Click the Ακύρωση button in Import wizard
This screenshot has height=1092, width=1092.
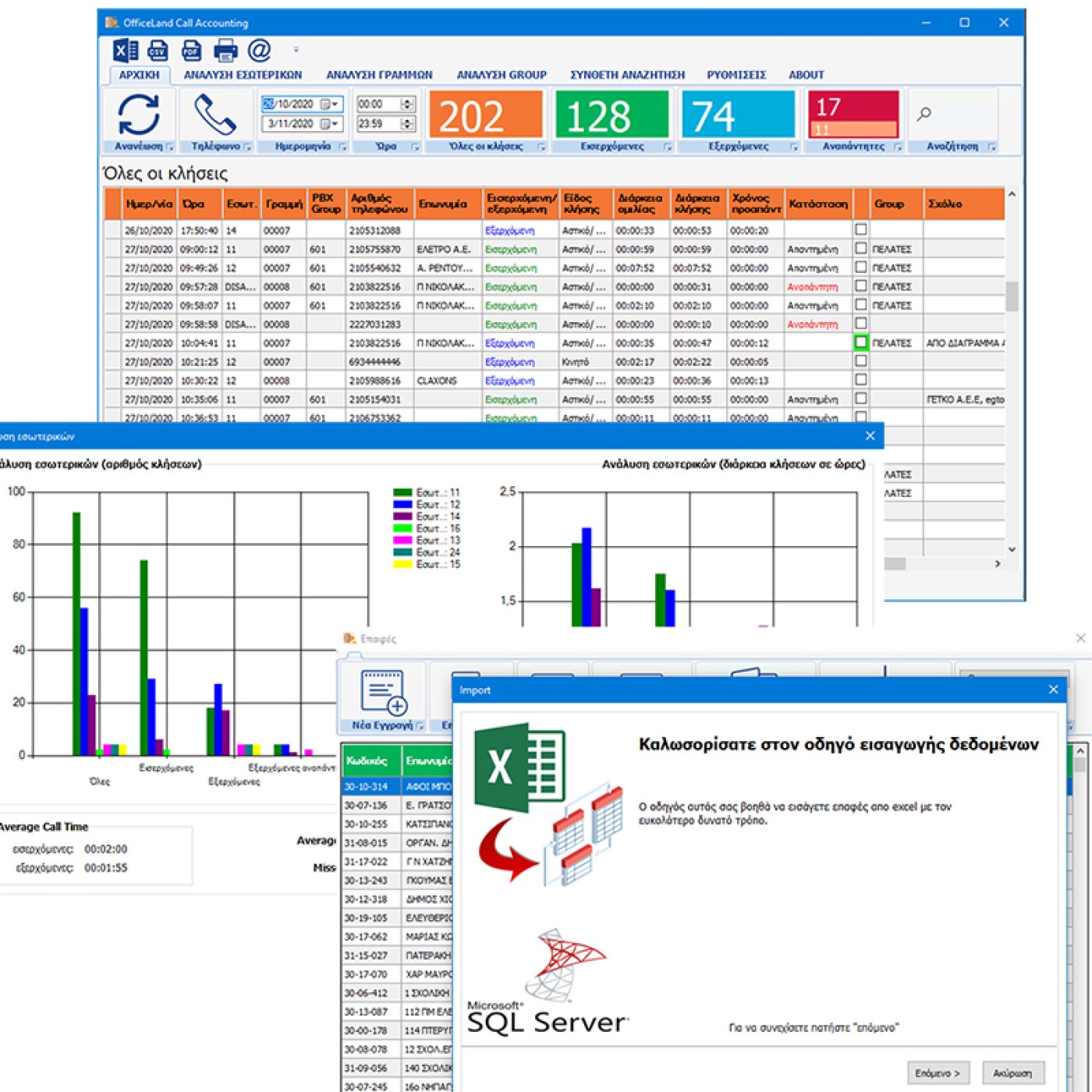[1012, 1073]
